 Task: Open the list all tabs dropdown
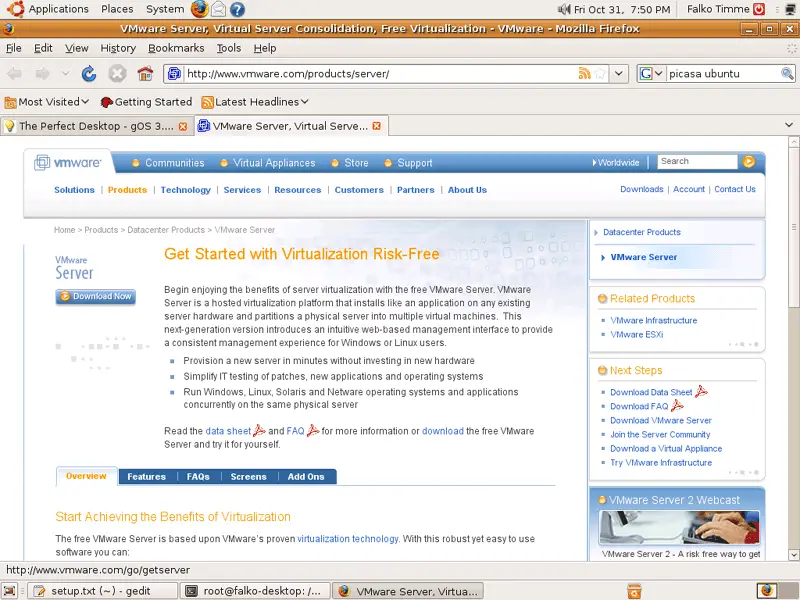pyautogui.click(x=789, y=125)
